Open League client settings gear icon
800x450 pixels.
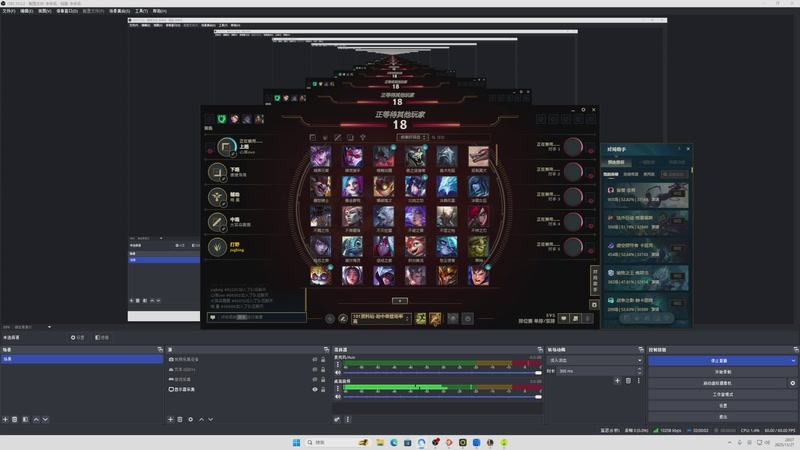tap(583, 110)
